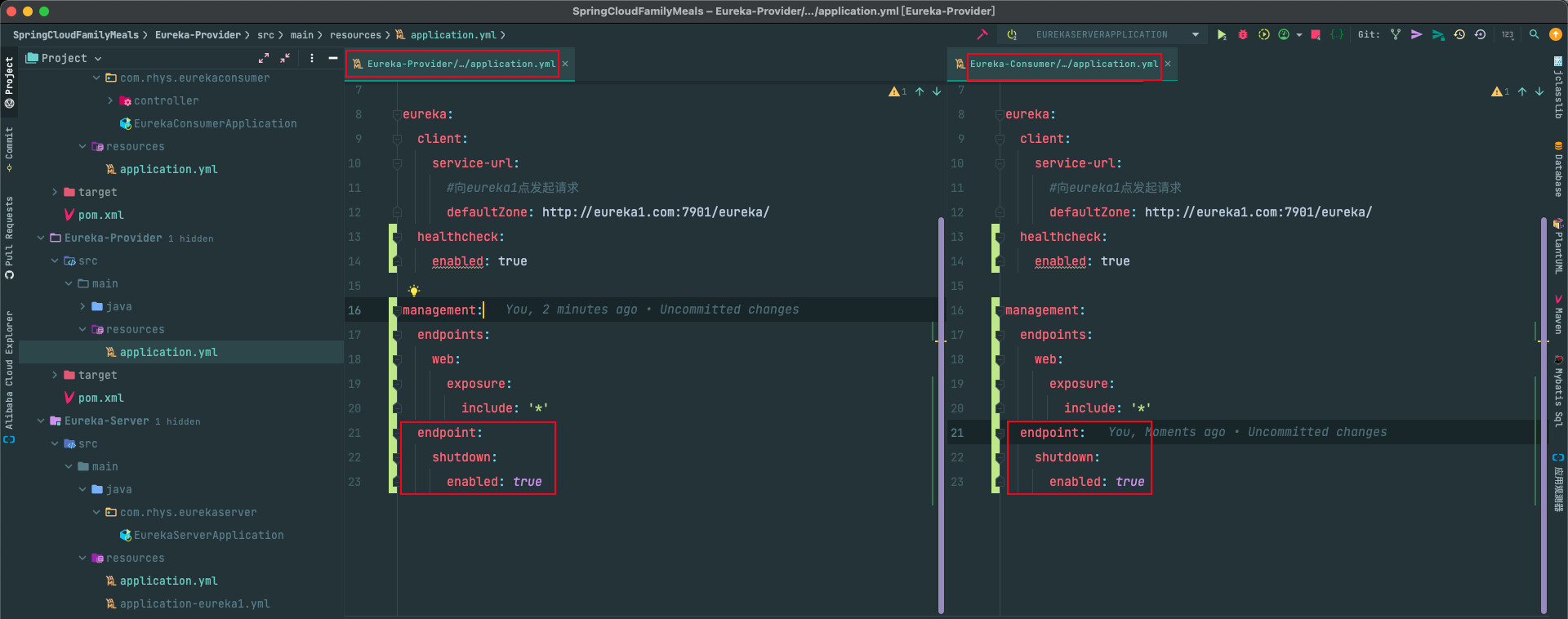Click the purple Git commit arrow icon

tap(1417, 34)
